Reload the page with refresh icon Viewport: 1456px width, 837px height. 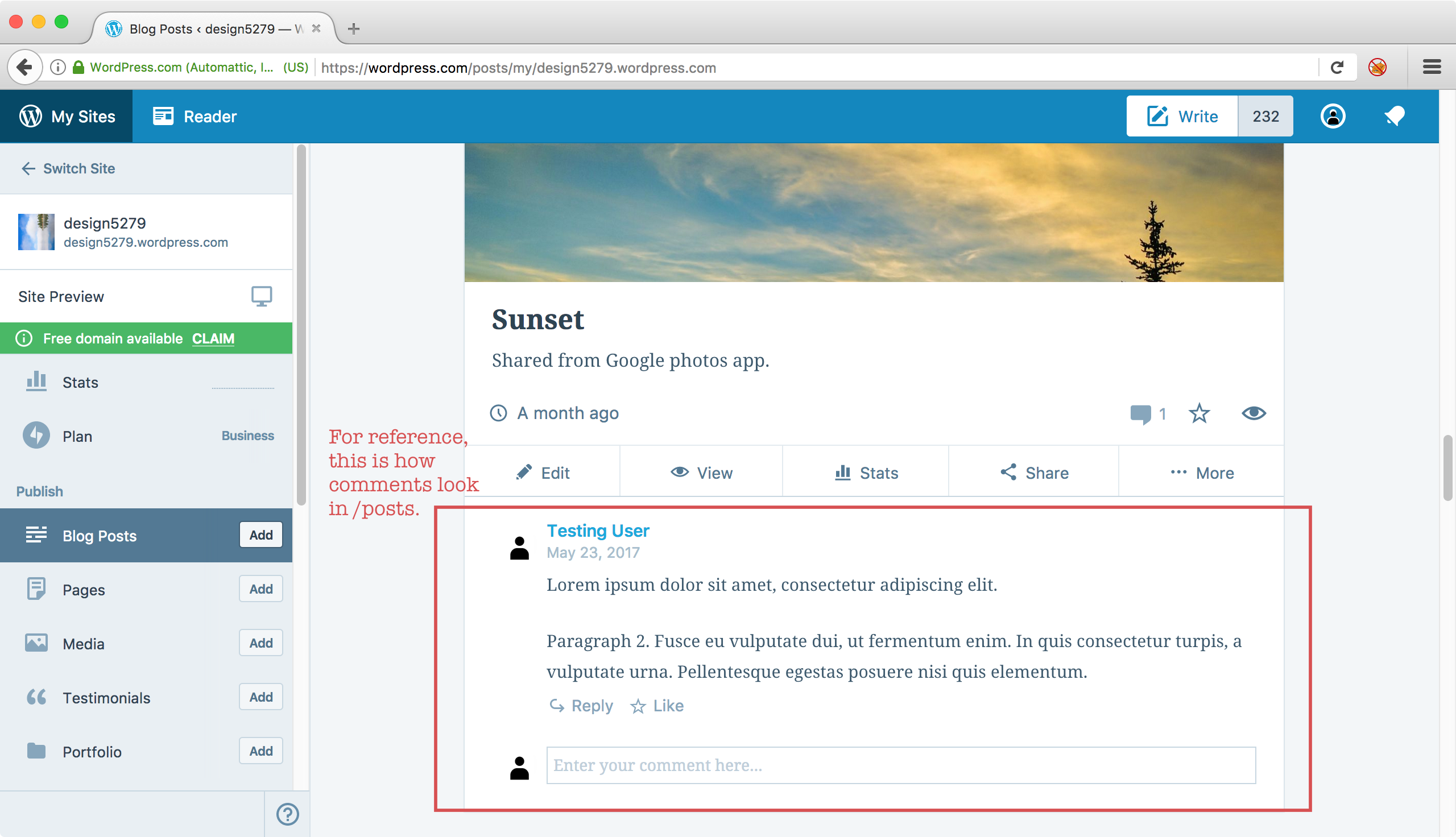tap(1337, 68)
